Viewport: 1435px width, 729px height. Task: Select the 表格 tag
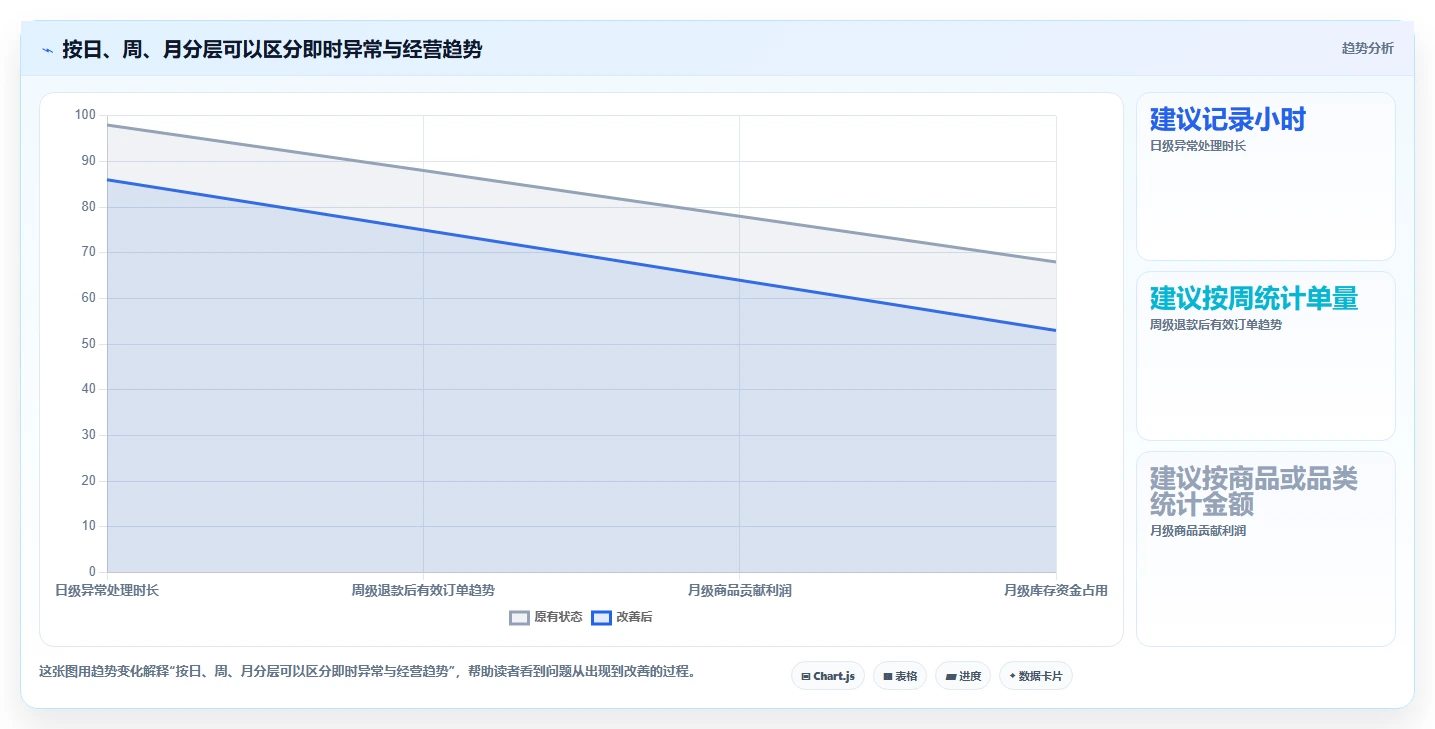click(x=900, y=676)
